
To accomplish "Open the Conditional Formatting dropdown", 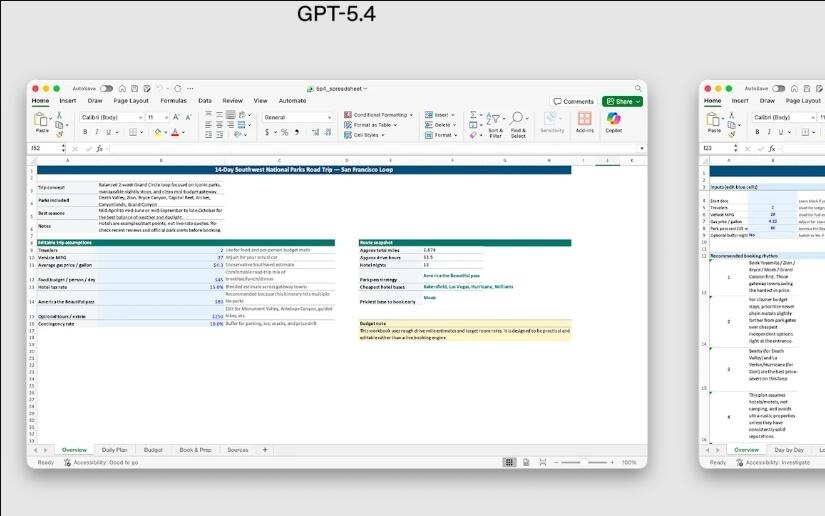I will (378, 115).
